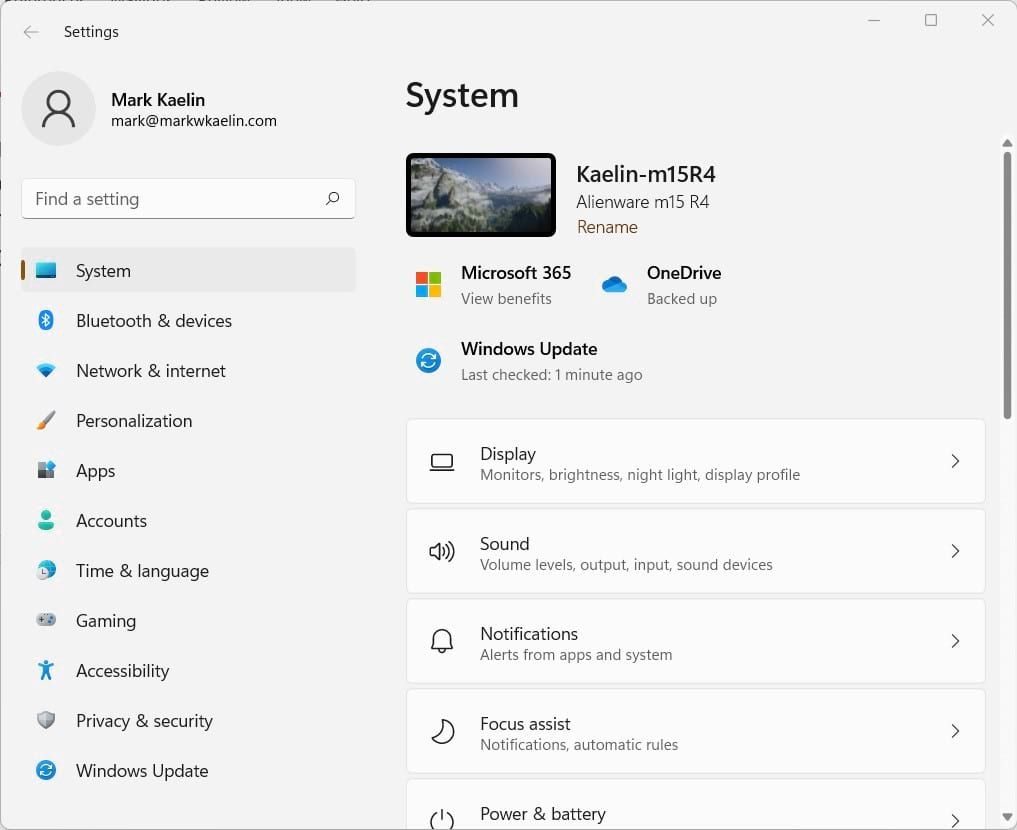Screen dimensions: 1017x830
Task: Click the OneDrive cloud icon
Action: [614, 284]
